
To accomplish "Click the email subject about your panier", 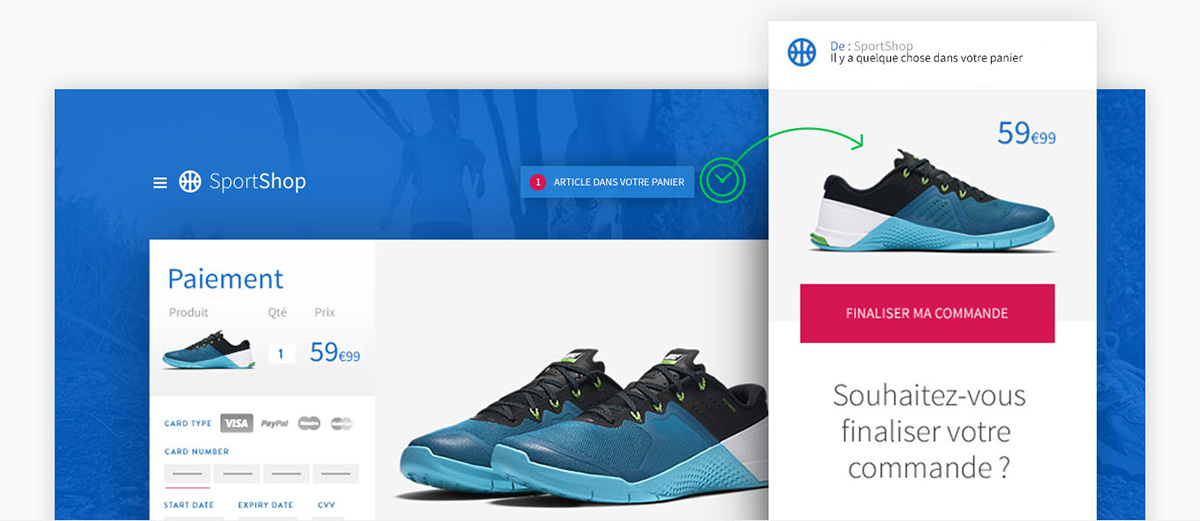I will coord(926,58).
